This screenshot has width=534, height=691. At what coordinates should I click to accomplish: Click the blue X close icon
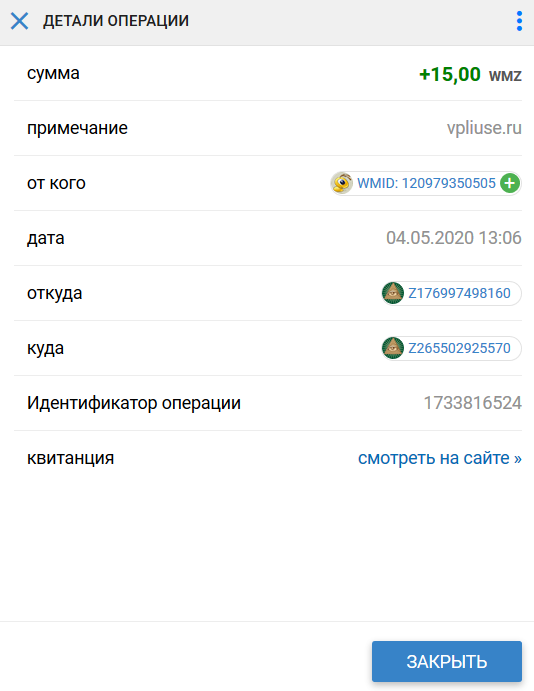pyautogui.click(x=19, y=21)
